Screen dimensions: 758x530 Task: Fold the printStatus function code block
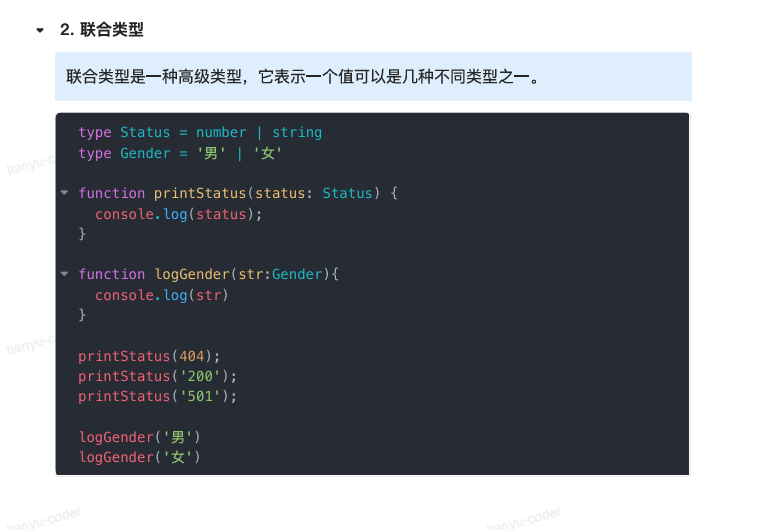click(64, 192)
